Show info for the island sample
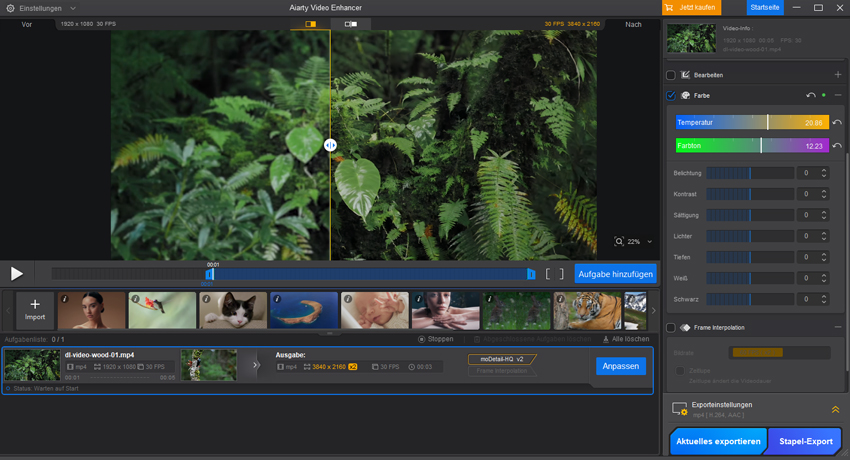The height and width of the screenshot is (460, 850). tap(277, 299)
